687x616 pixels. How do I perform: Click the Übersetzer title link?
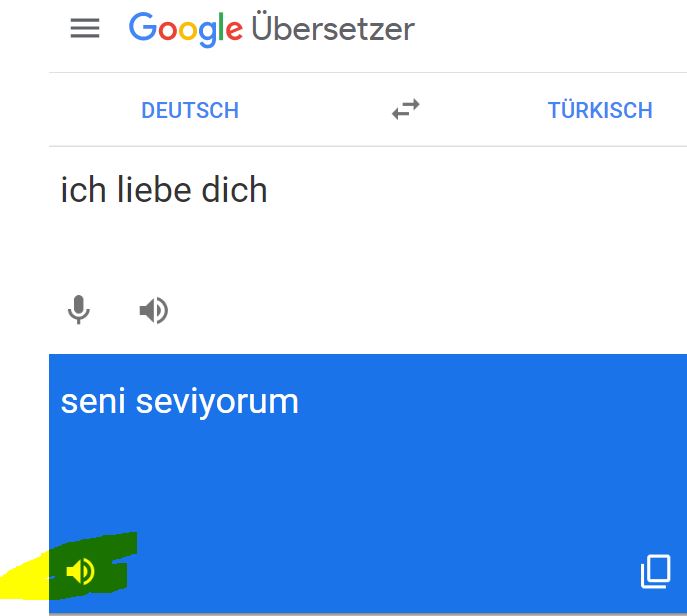pos(333,29)
